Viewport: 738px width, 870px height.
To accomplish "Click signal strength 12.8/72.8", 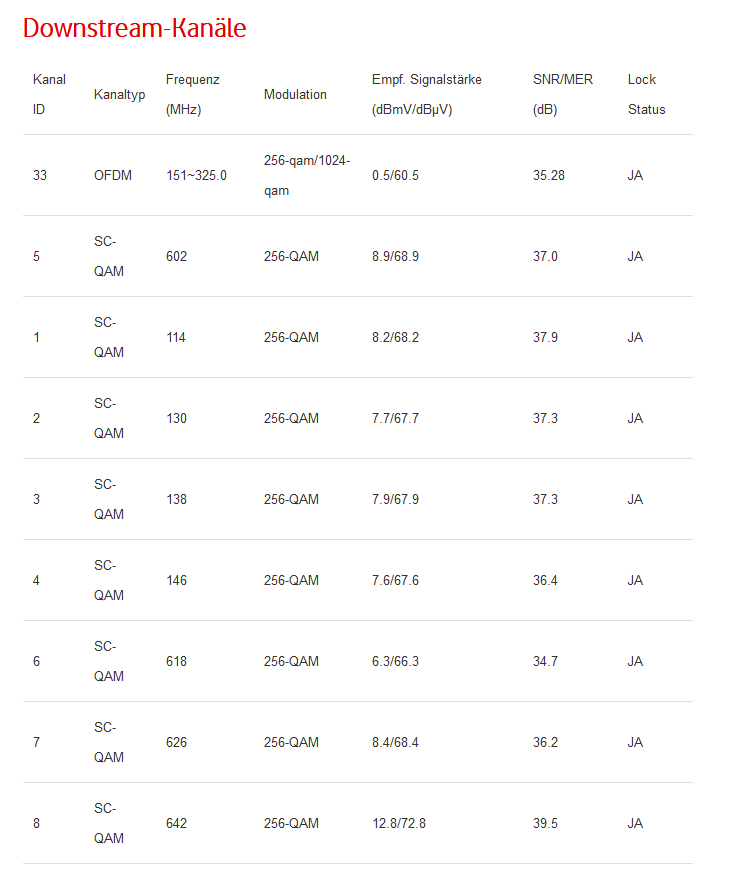I will 399,823.
